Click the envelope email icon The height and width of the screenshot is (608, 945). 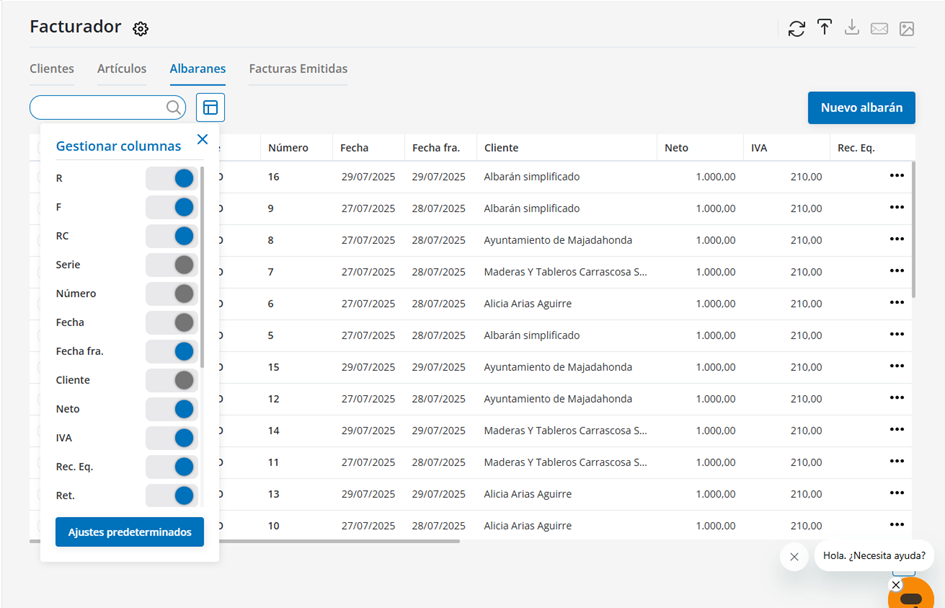879,28
